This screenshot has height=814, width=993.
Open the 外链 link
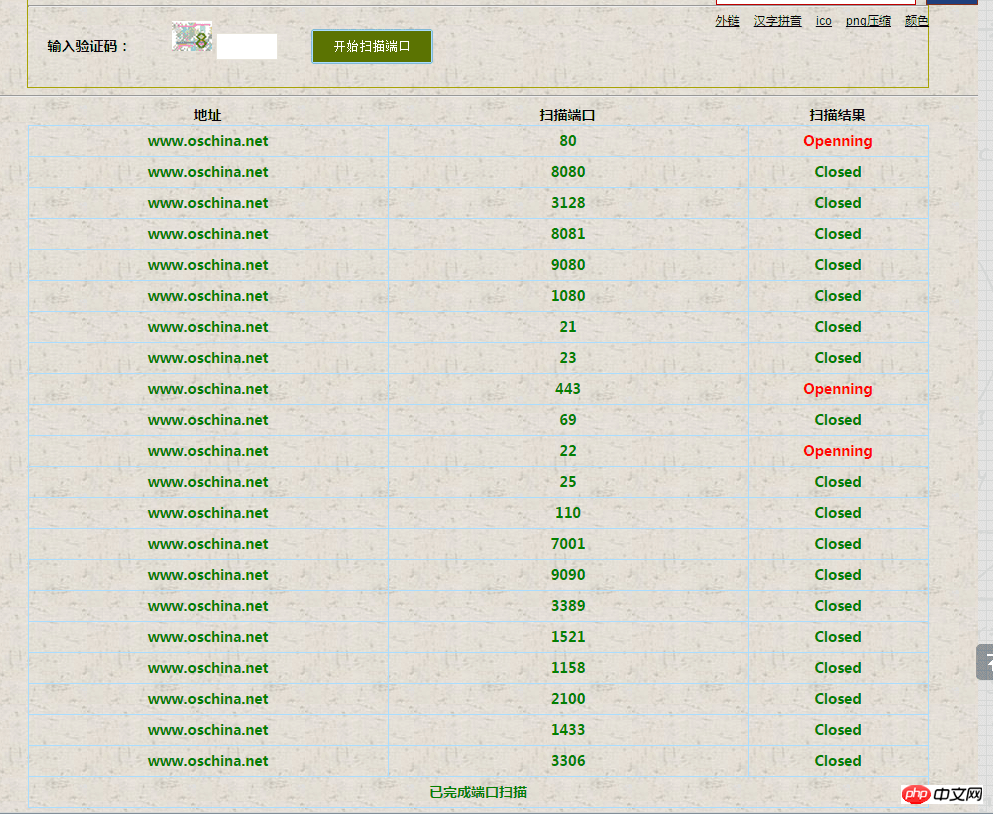727,21
